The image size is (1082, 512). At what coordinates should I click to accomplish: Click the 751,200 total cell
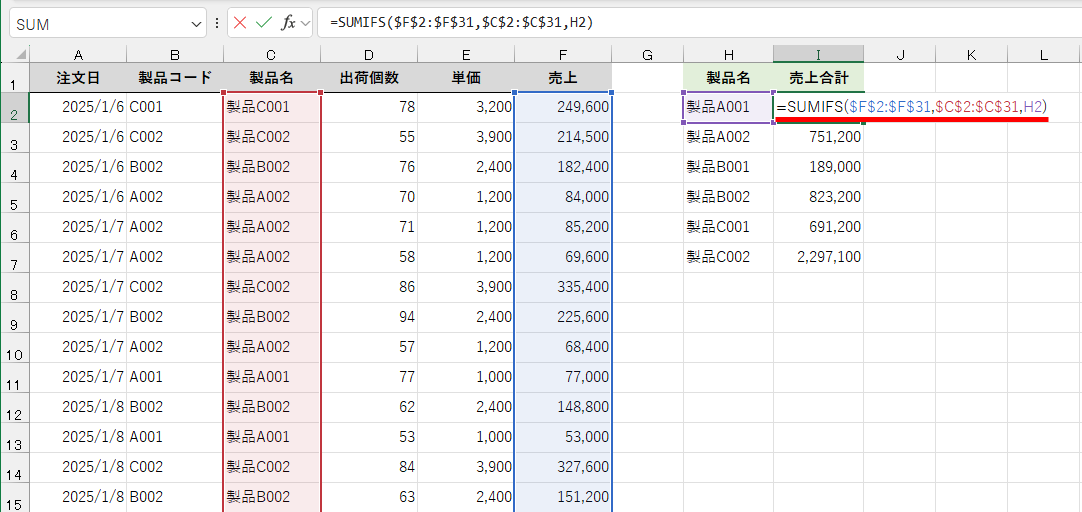click(818, 137)
